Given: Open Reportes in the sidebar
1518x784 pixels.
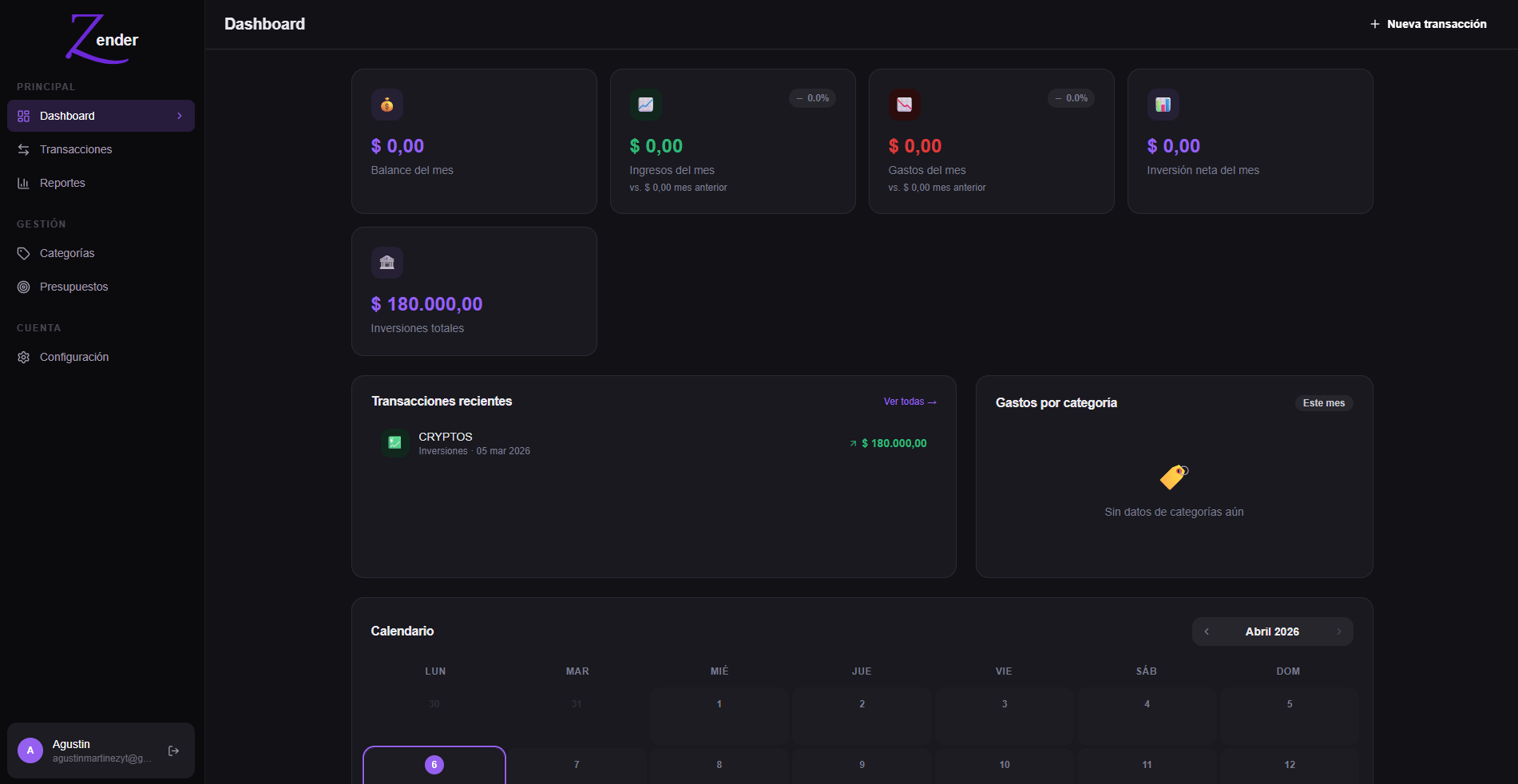Looking at the screenshot, I should click(x=62, y=183).
